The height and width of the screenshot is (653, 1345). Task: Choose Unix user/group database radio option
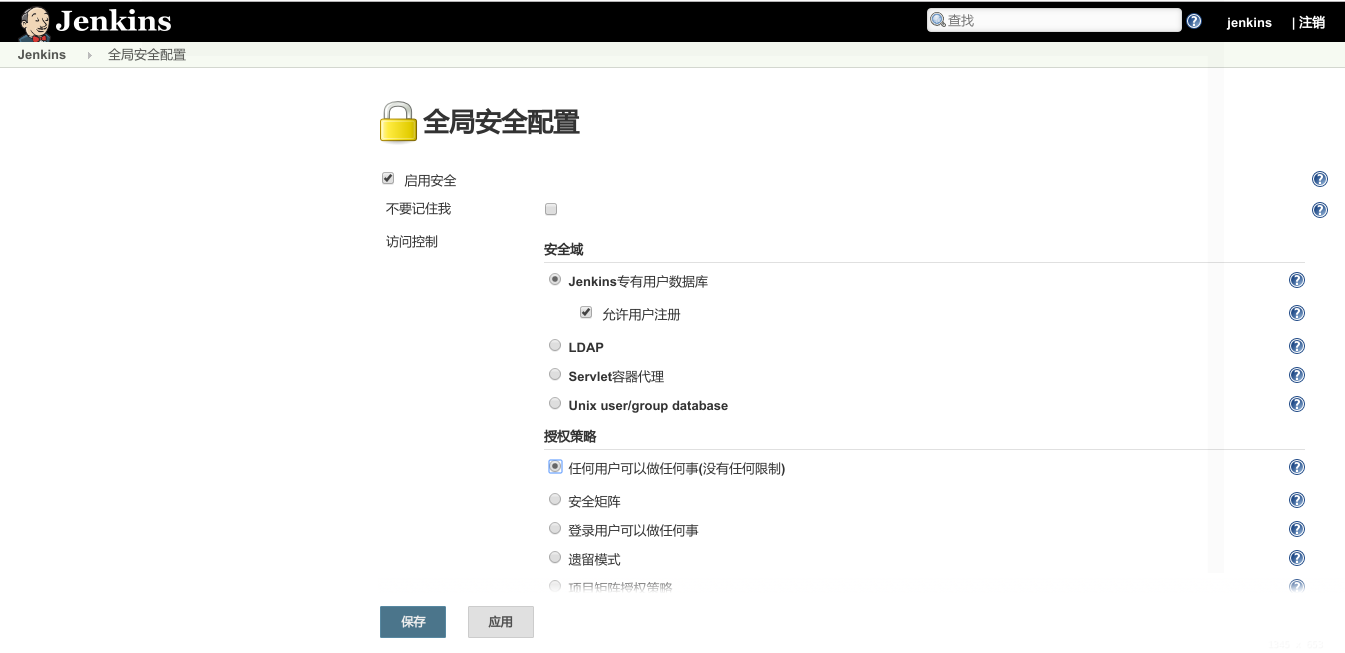(555, 404)
